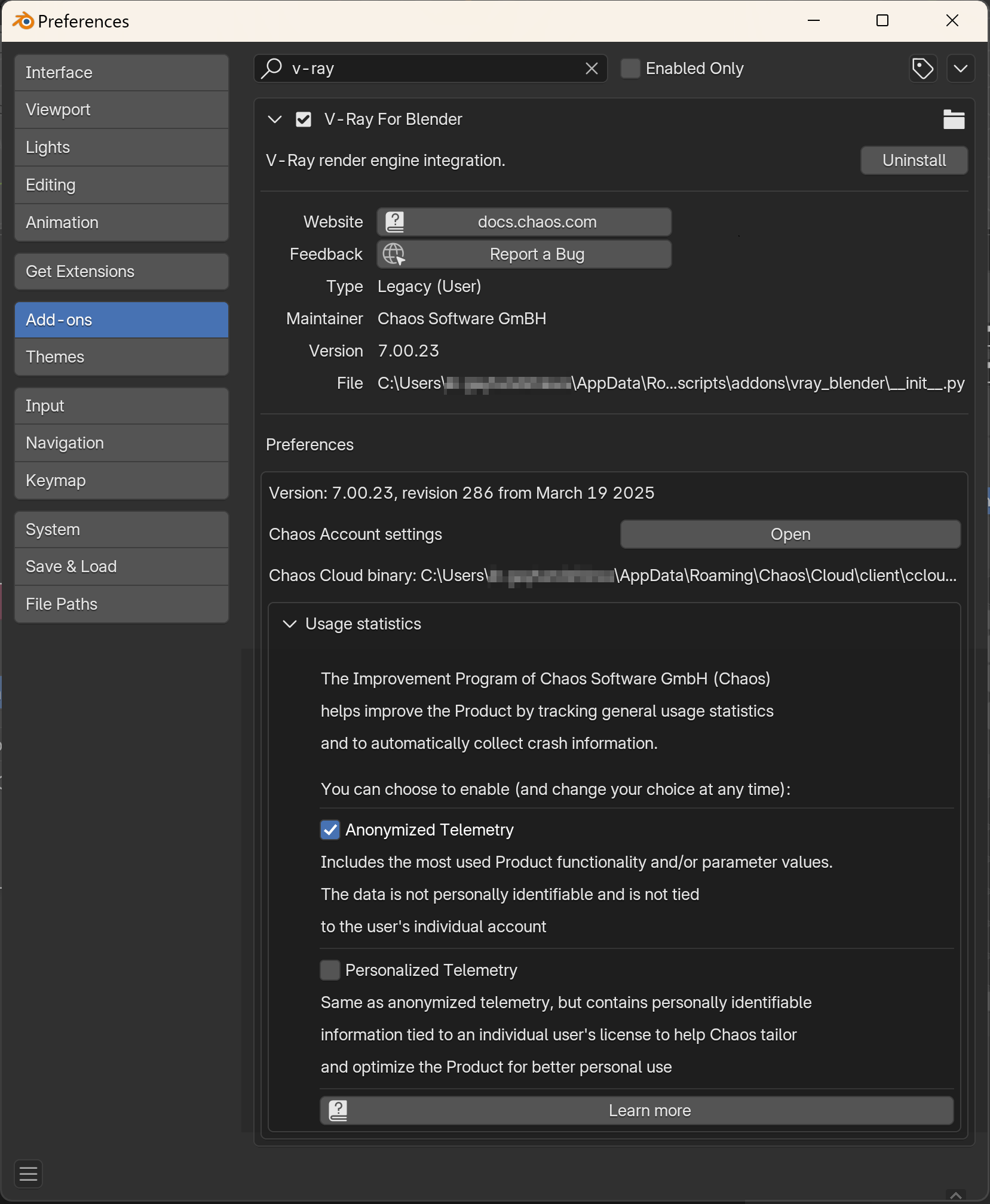Click the Report a Bug button

pyautogui.click(x=524, y=254)
